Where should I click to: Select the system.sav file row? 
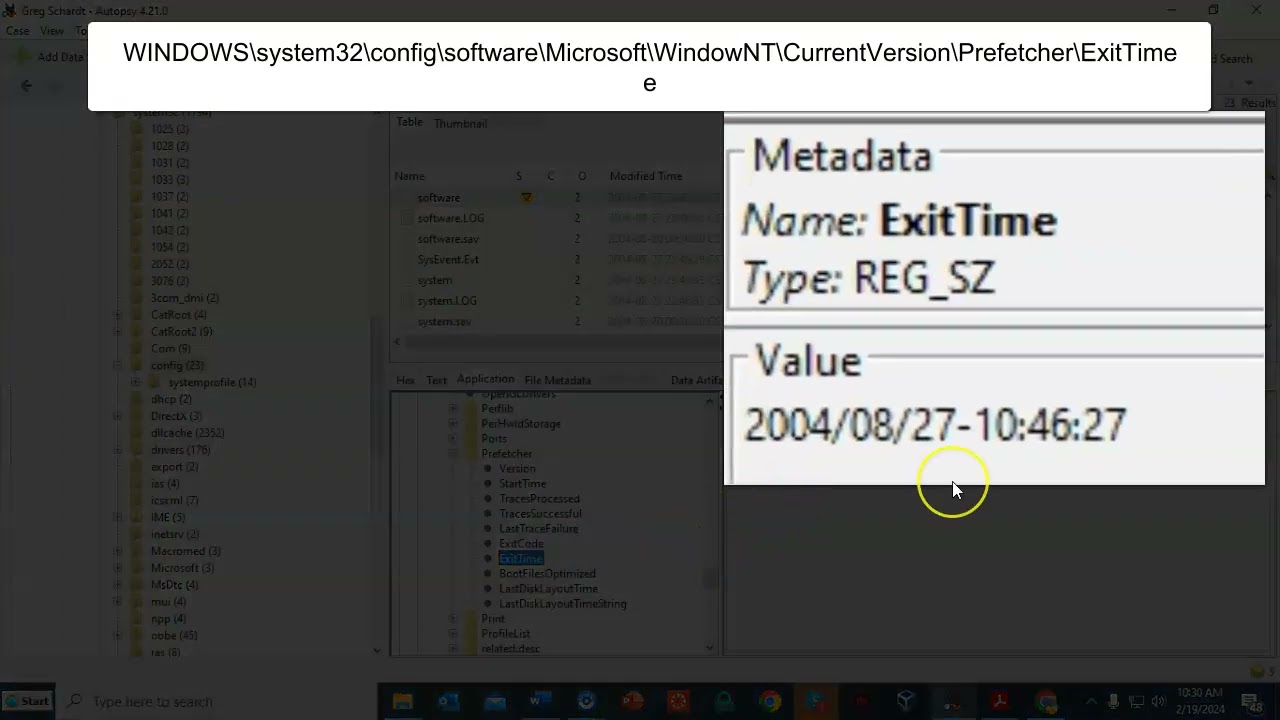pos(444,322)
